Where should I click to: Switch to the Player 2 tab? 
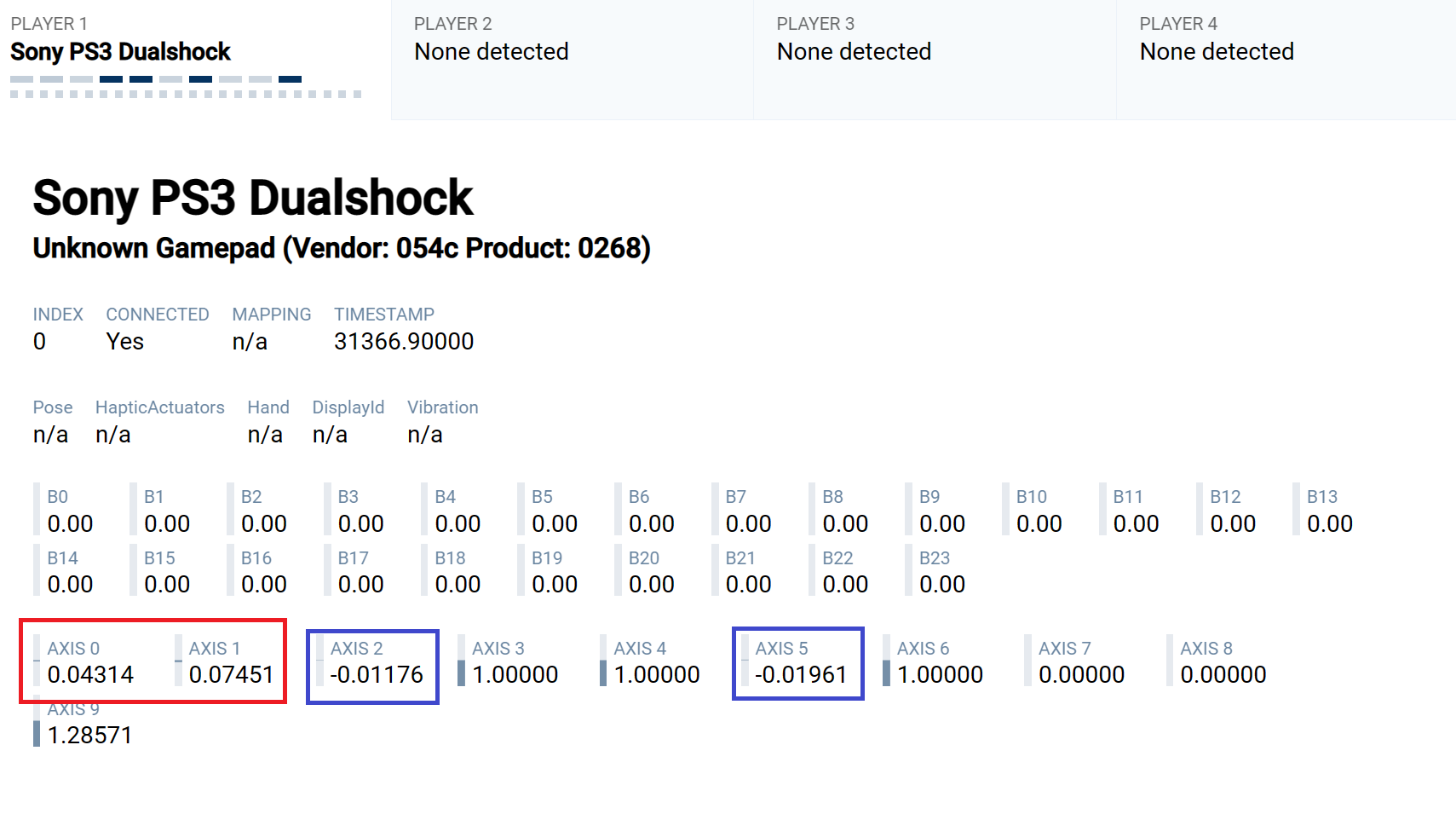(573, 60)
